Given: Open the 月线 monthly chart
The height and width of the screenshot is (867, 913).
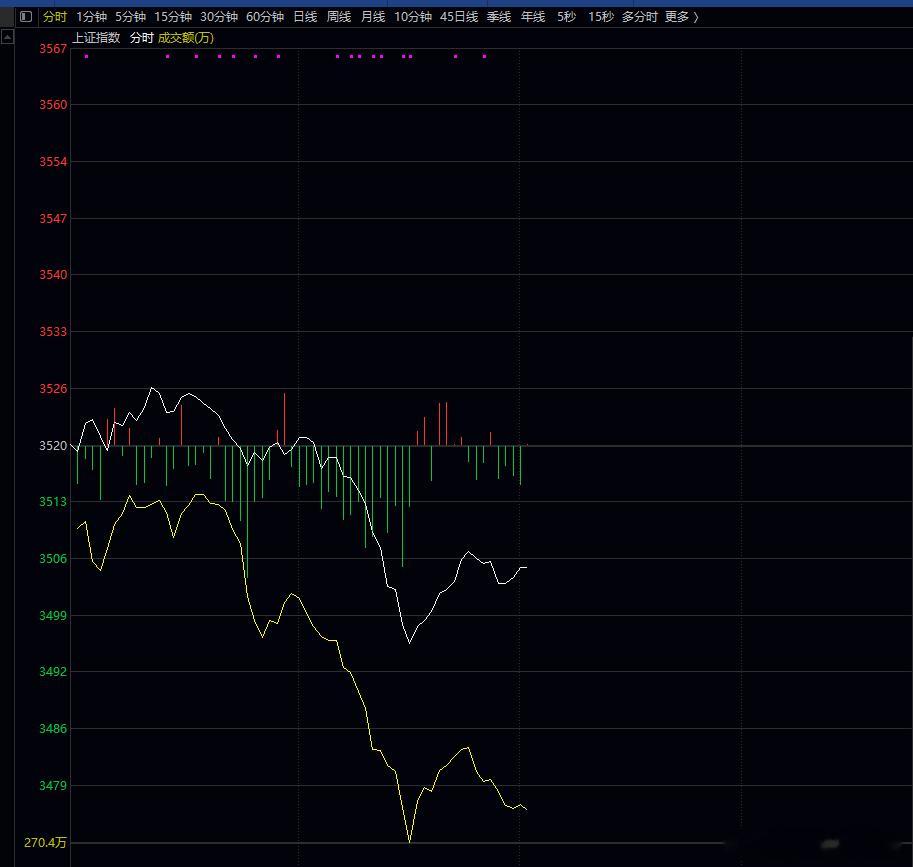Looking at the screenshot, I should [373, 17].
